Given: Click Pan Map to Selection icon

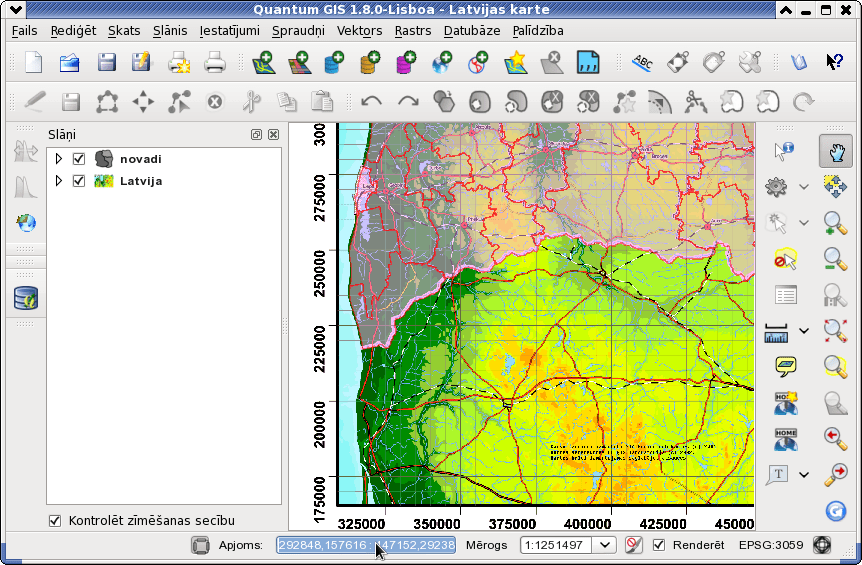Looking at the screenshot, I should (x=835, y=187).
